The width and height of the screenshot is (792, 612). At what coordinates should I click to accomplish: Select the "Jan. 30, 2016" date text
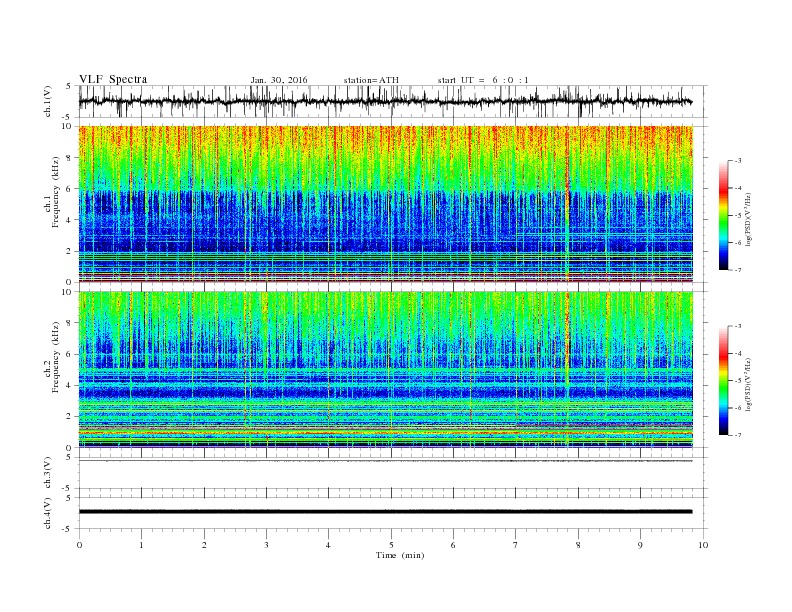tap(279, 80)
